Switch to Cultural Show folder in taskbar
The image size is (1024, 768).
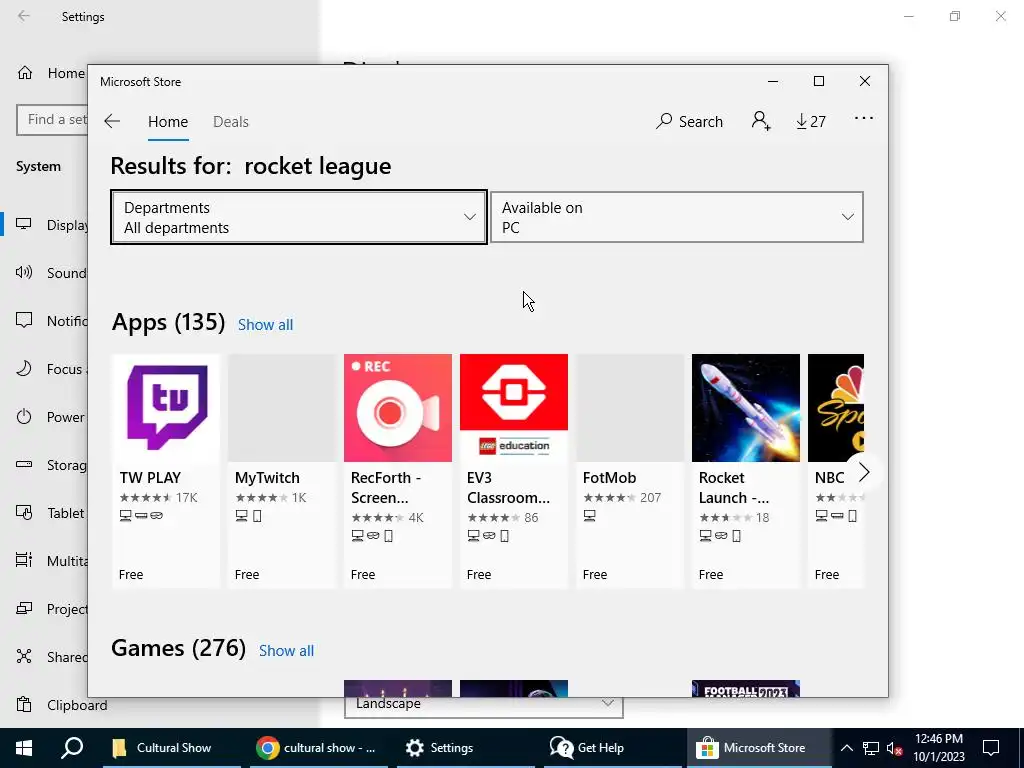point(172,748)
